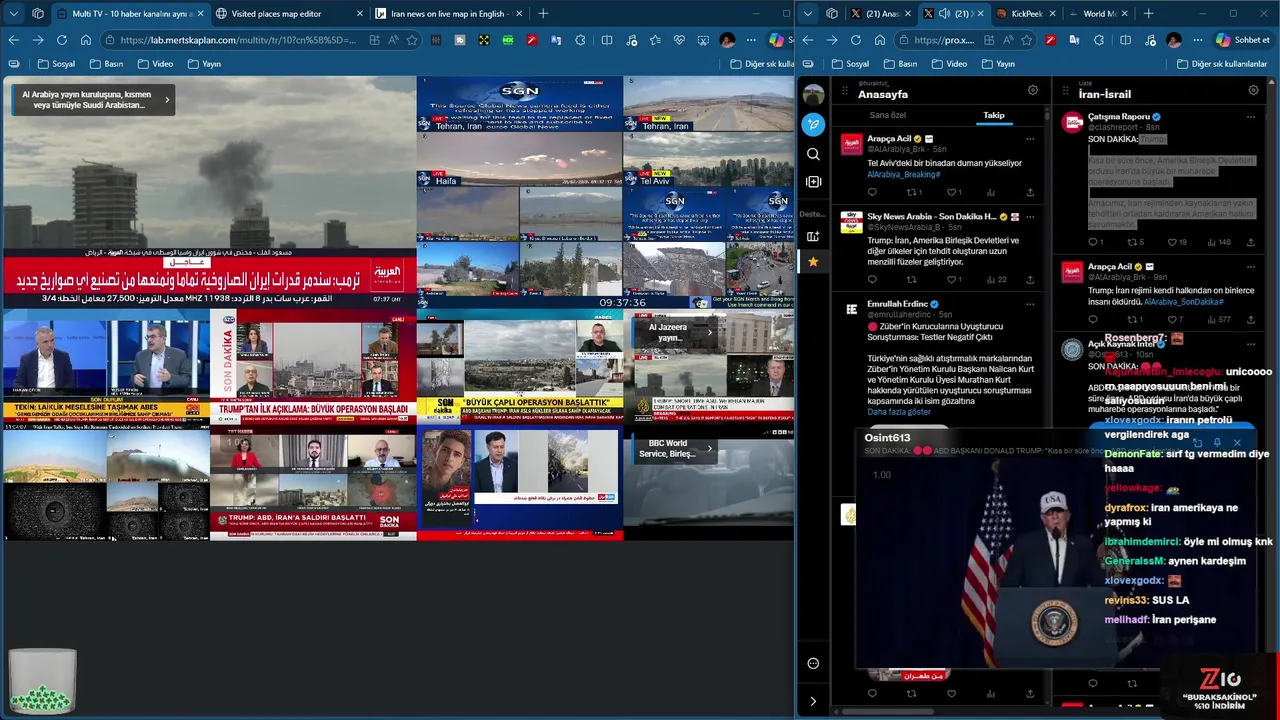Open your profile avatar in the X Pro sidebar
This screenshot has height=720, width=1280.
(813, 95)
